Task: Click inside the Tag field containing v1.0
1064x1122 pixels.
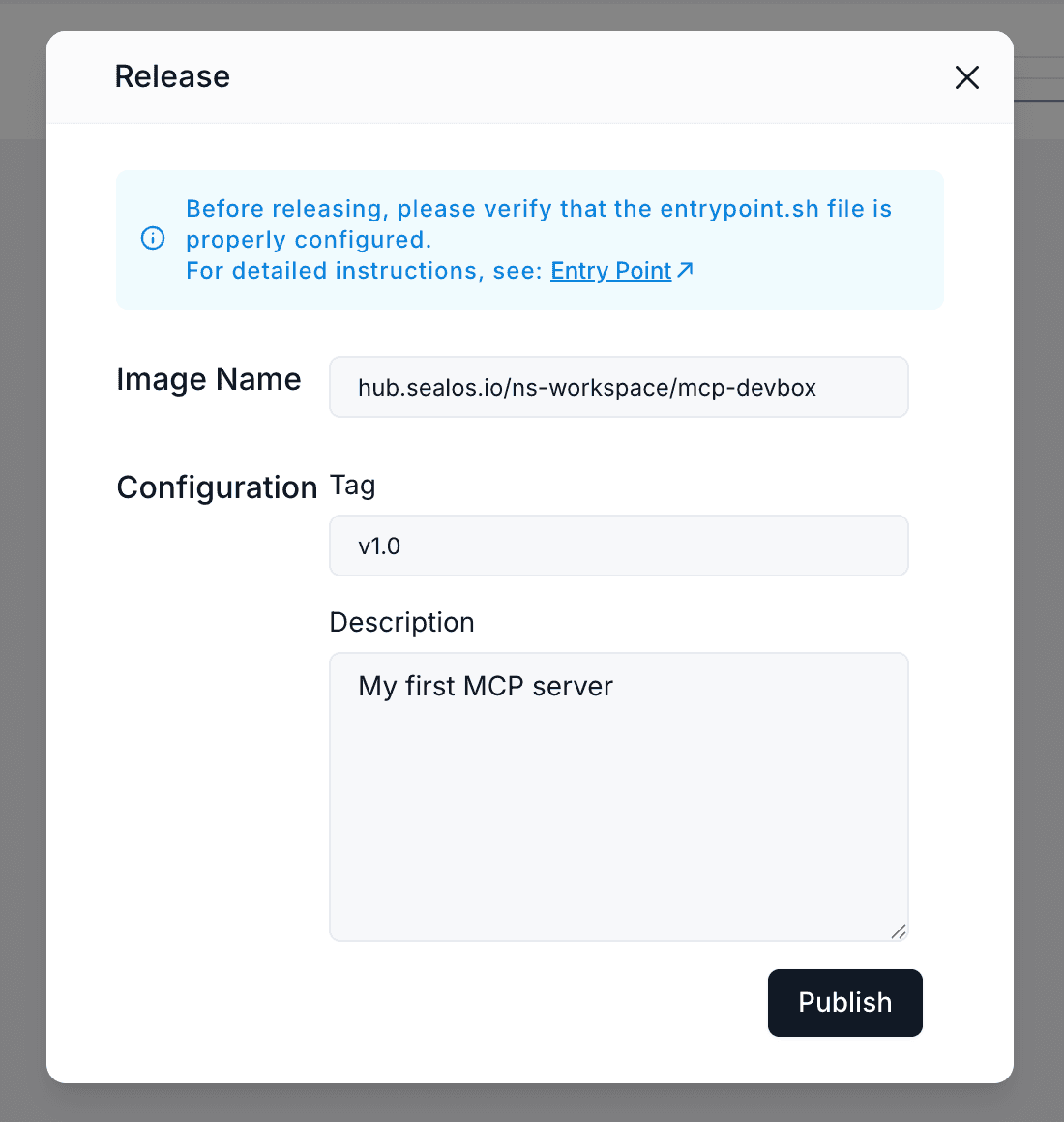Action: [x=618, y=546]
